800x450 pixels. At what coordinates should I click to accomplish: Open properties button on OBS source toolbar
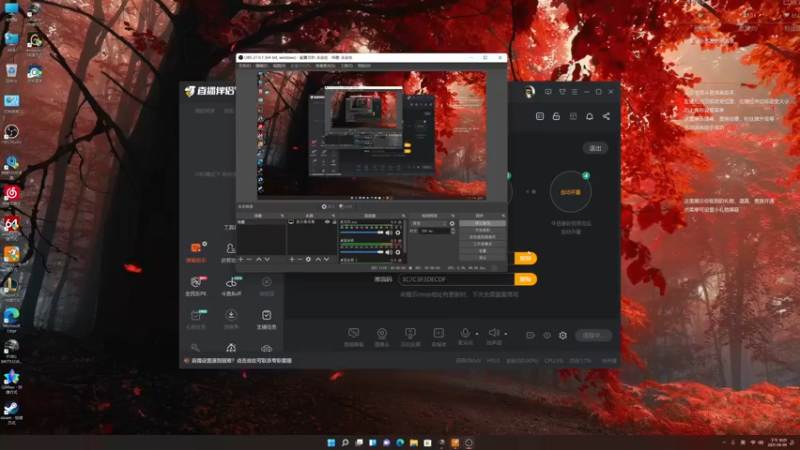pos(328,207)
